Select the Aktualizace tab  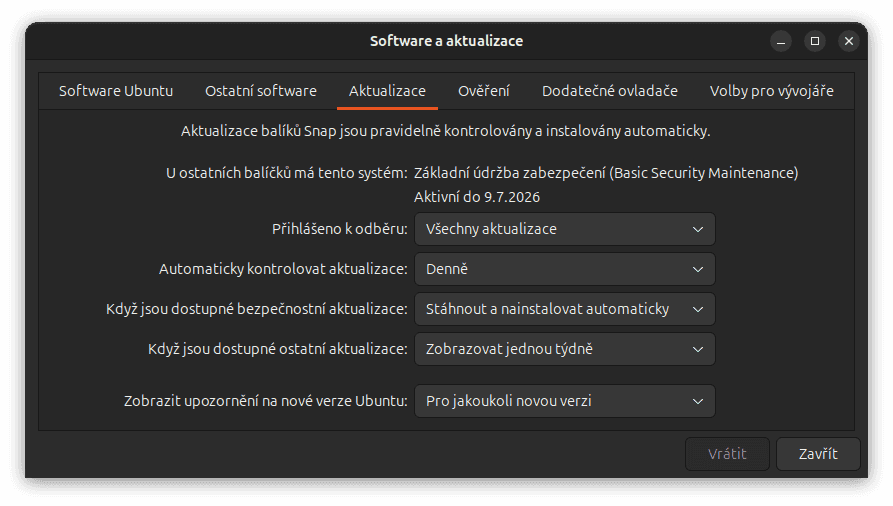pos(387,91)
